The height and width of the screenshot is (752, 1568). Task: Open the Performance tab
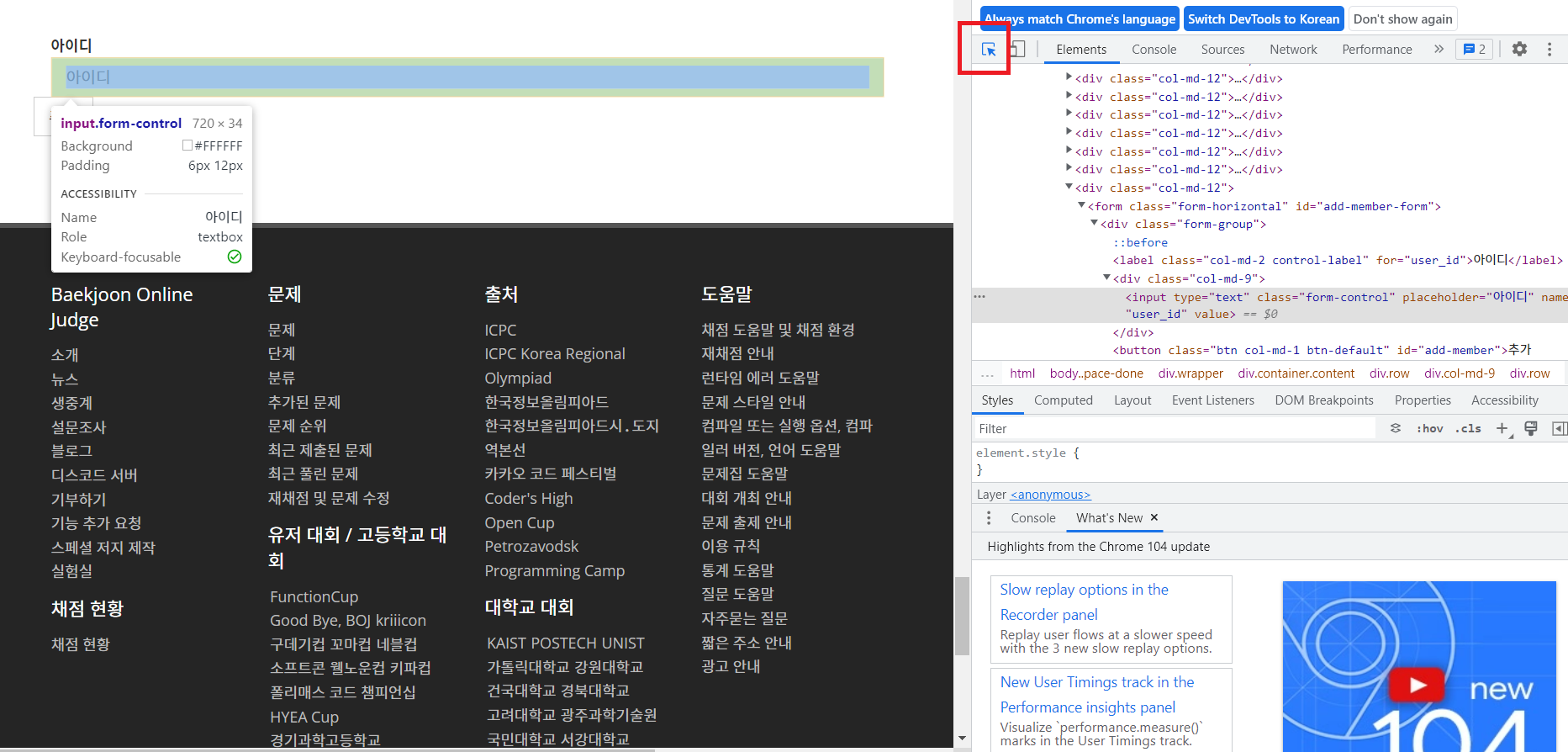tap(1376, 50)
